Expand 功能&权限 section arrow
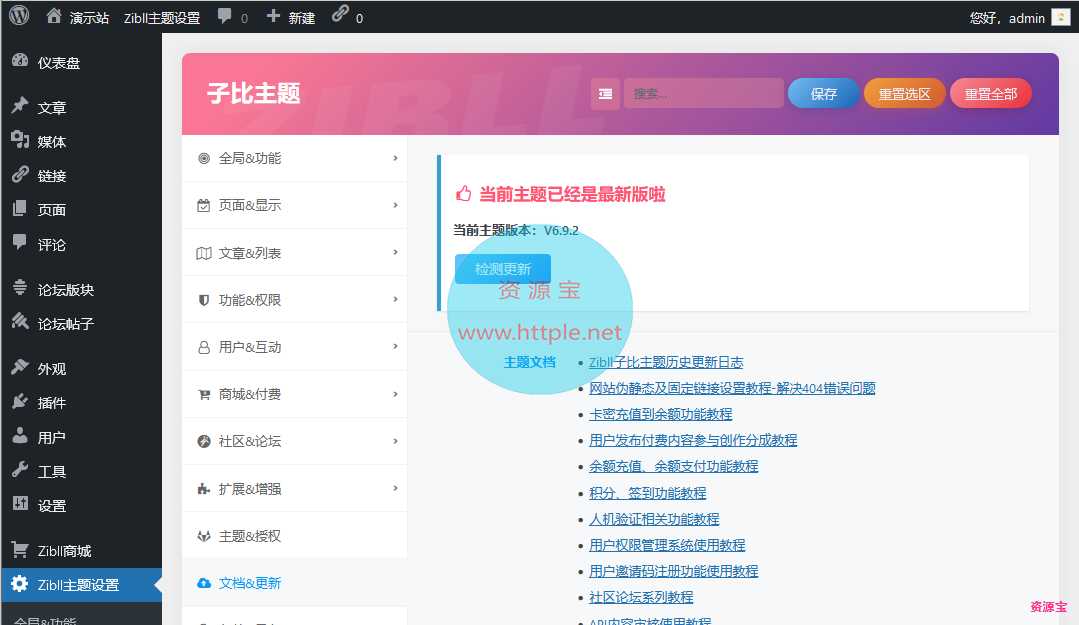The height and width of the screenshot is (625, 1079). [x=395, y=299]
